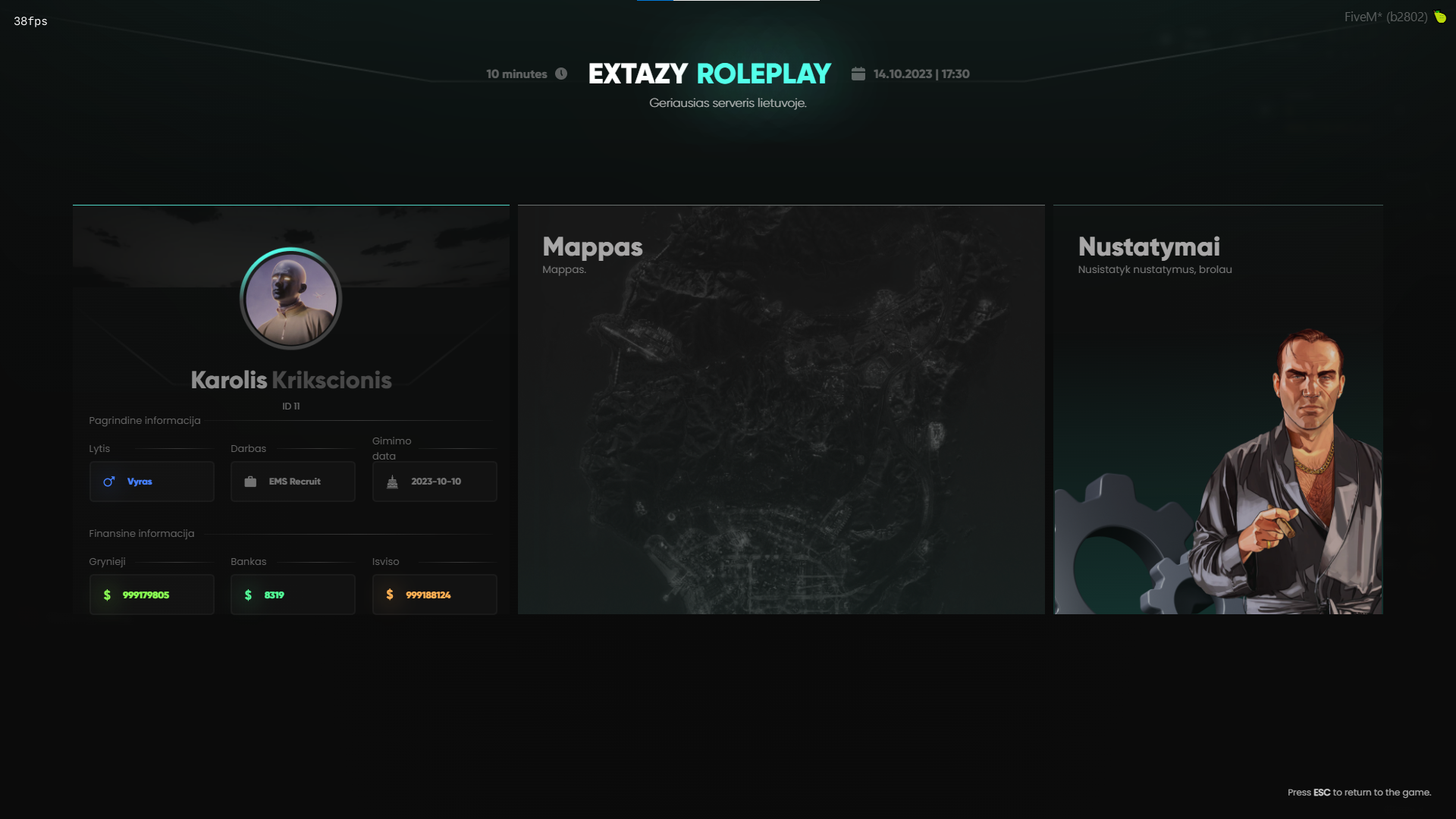This screenshot has width=1456, height=819.
Task: Click the briefcase icon in Darbas field
Action: [250, 482]
